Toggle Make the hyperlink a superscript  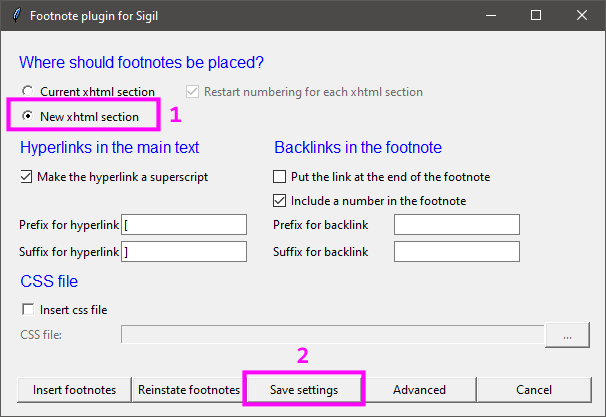27,177
